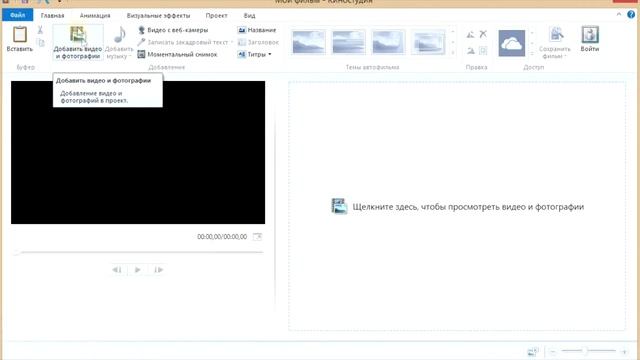Click the storyboard area to browse videos

(x=457, y=206)
